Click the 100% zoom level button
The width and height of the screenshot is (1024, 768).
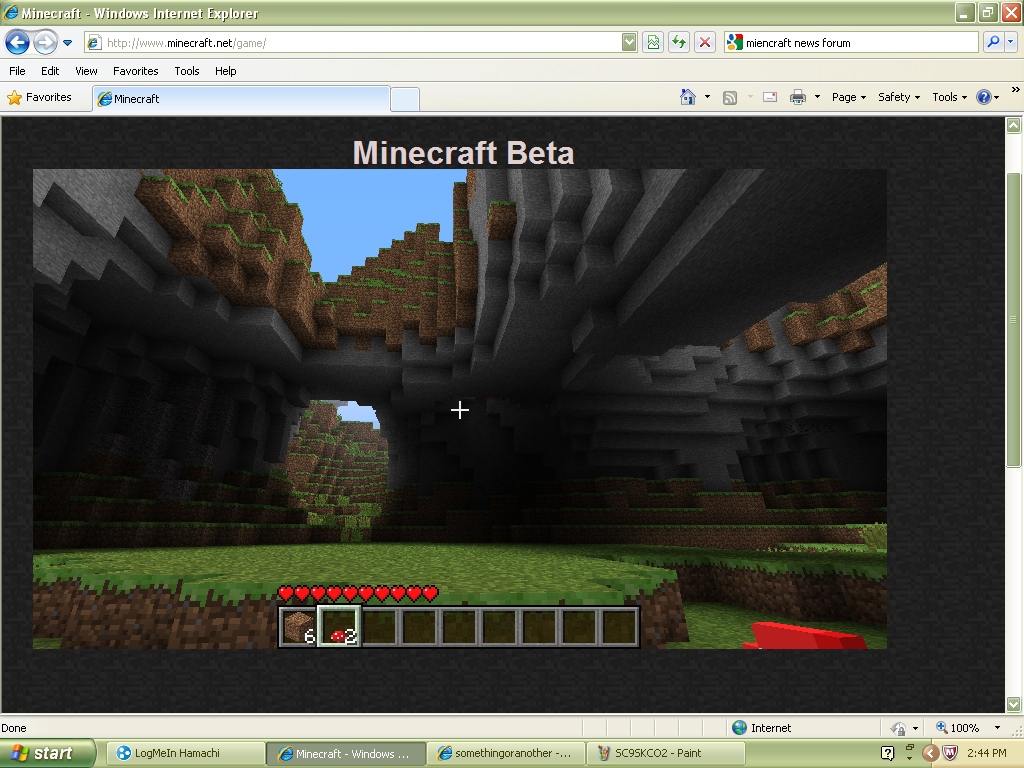957,728
